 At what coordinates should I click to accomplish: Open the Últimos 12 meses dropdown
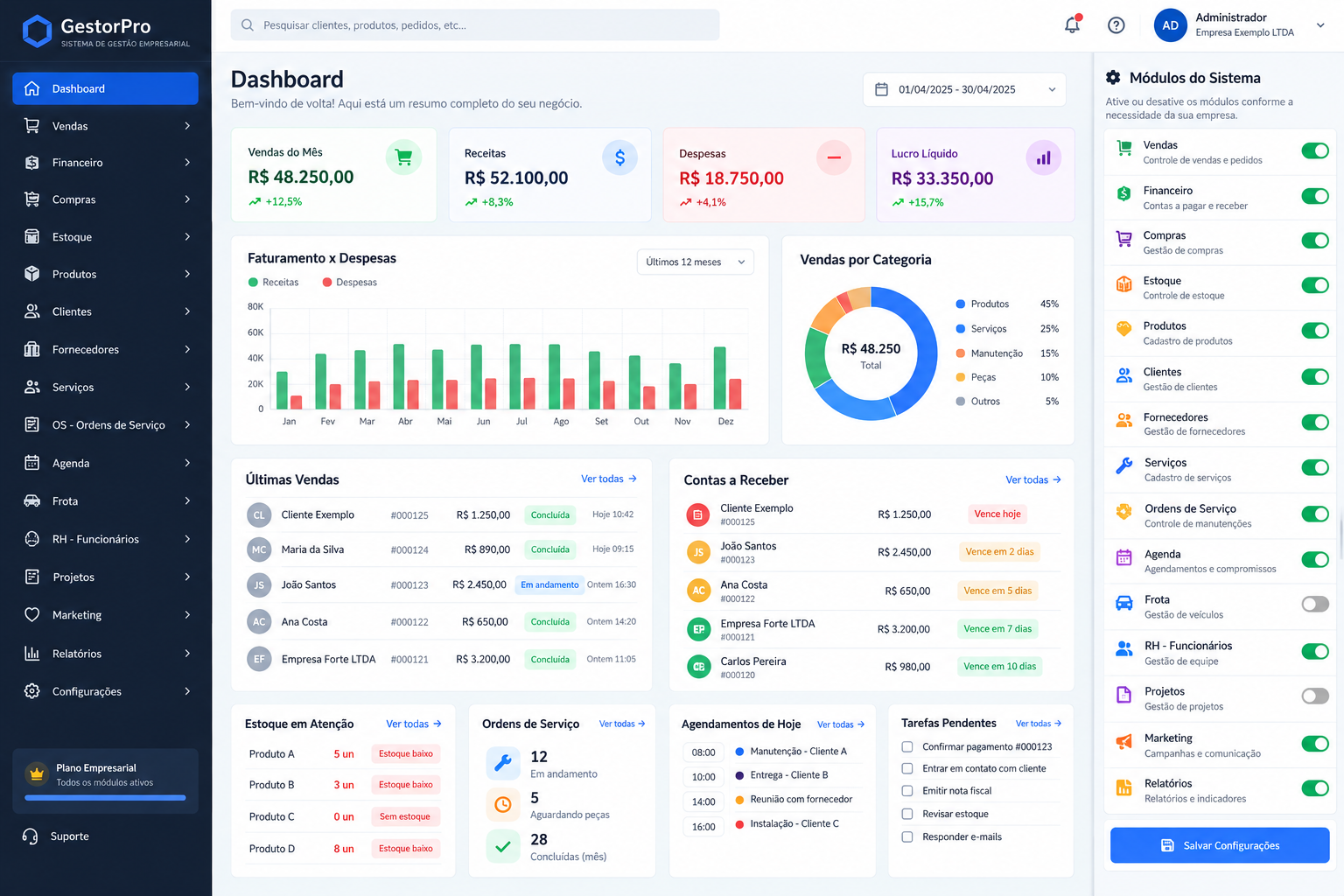pyautogui.click(x=695, y=262)
